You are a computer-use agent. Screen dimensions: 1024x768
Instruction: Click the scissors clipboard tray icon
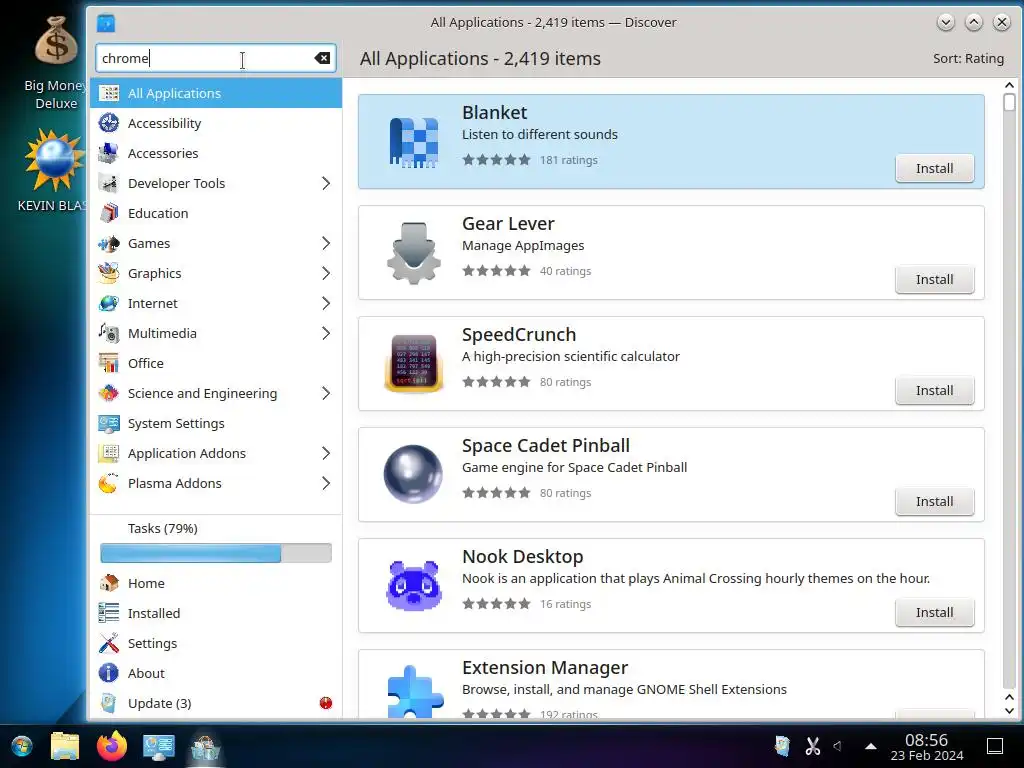[x=812, y=746]
